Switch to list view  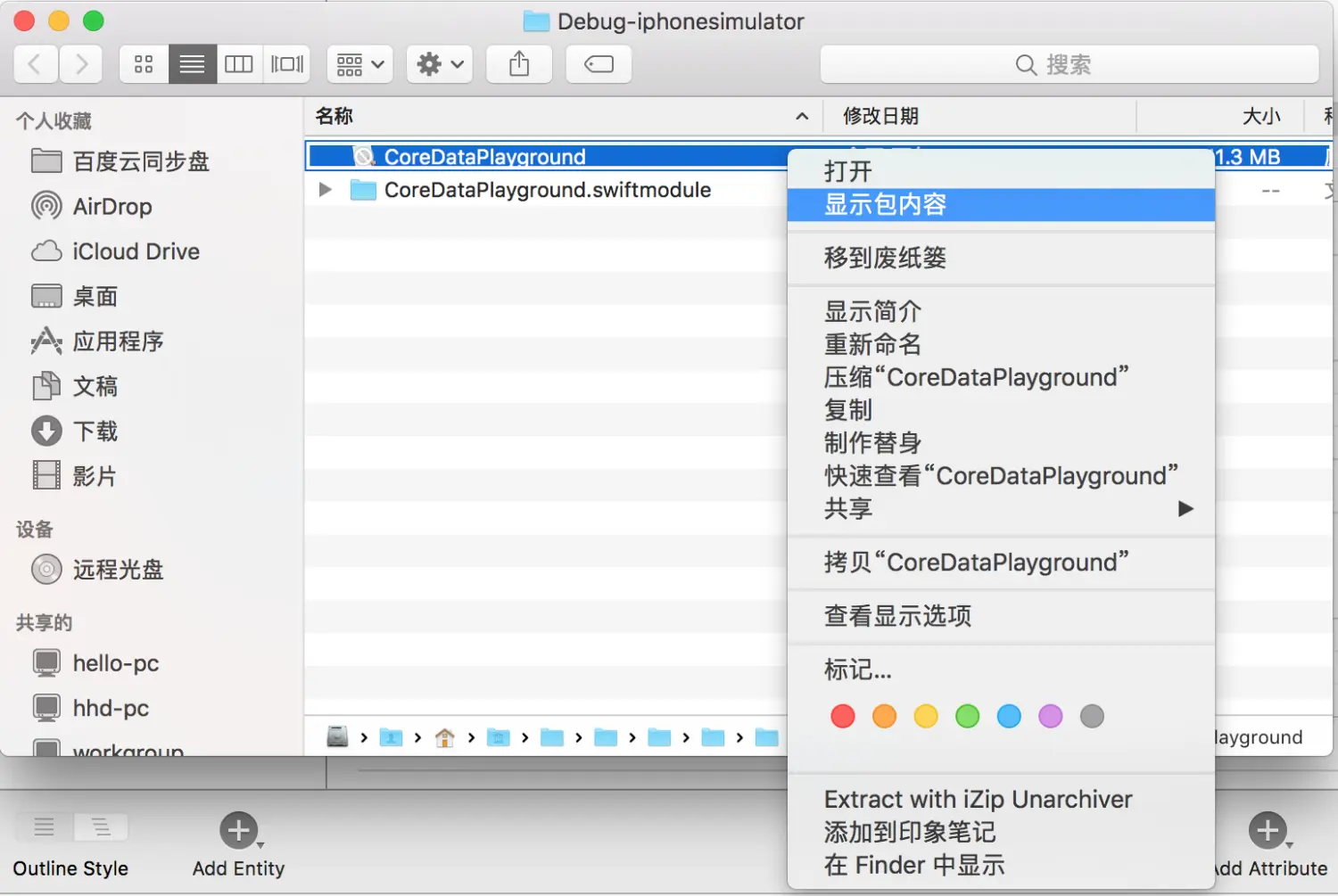(192, 64)
